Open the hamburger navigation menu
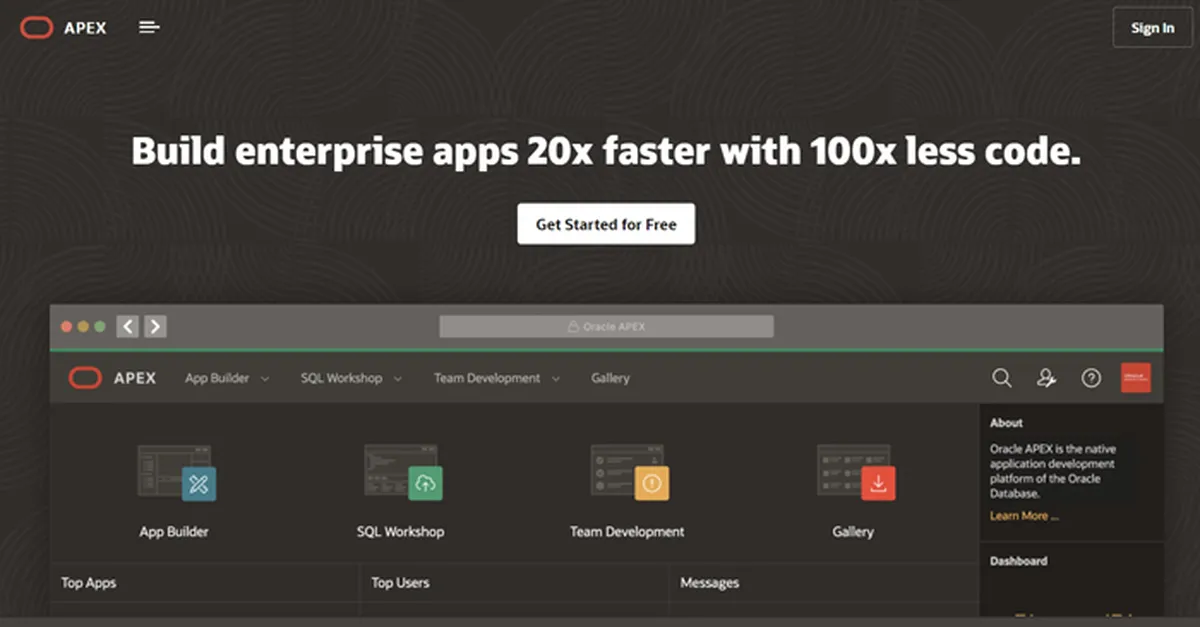This screenshot has width=1200, height=627. [149, 28]
